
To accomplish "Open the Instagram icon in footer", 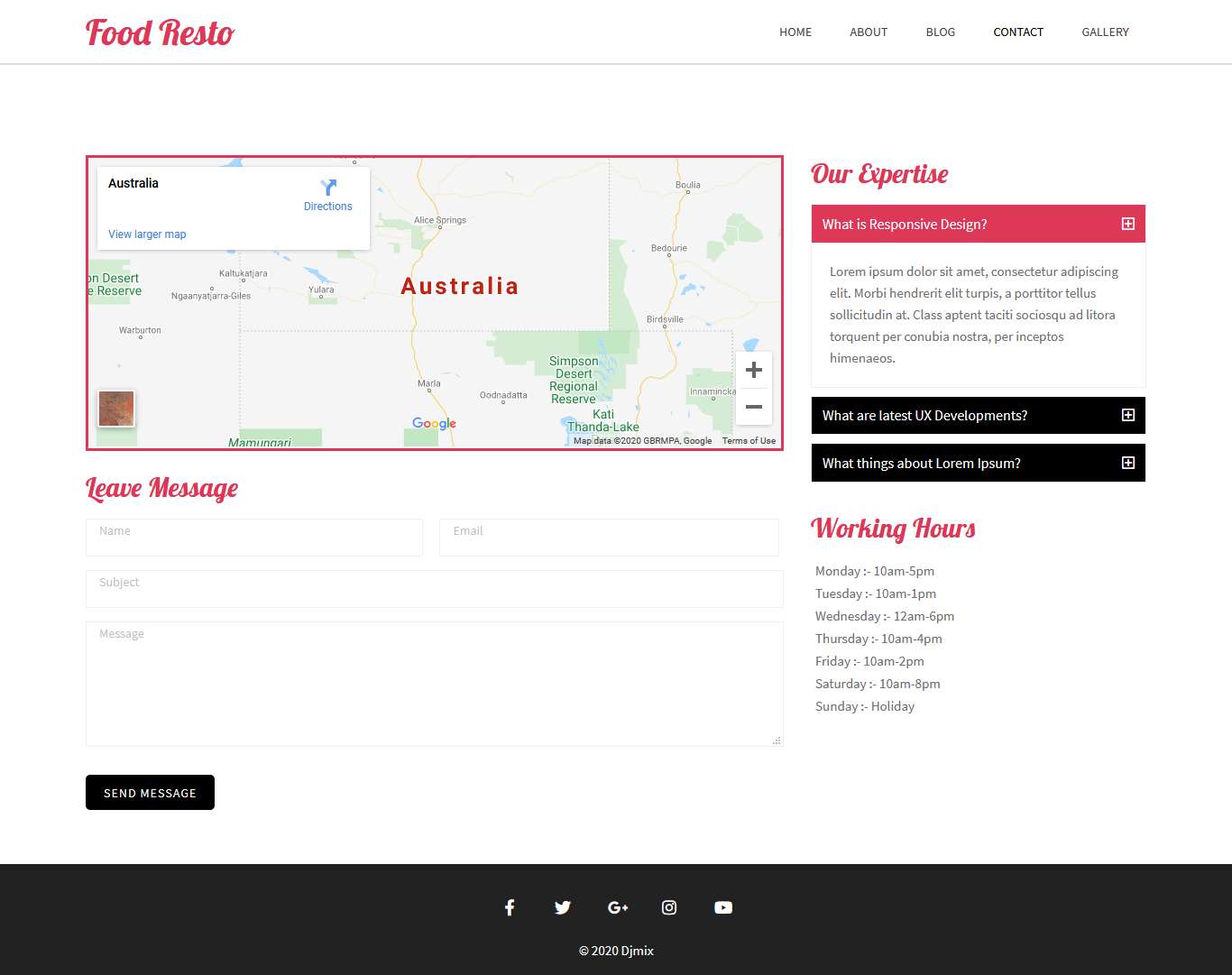I will 669,907.
